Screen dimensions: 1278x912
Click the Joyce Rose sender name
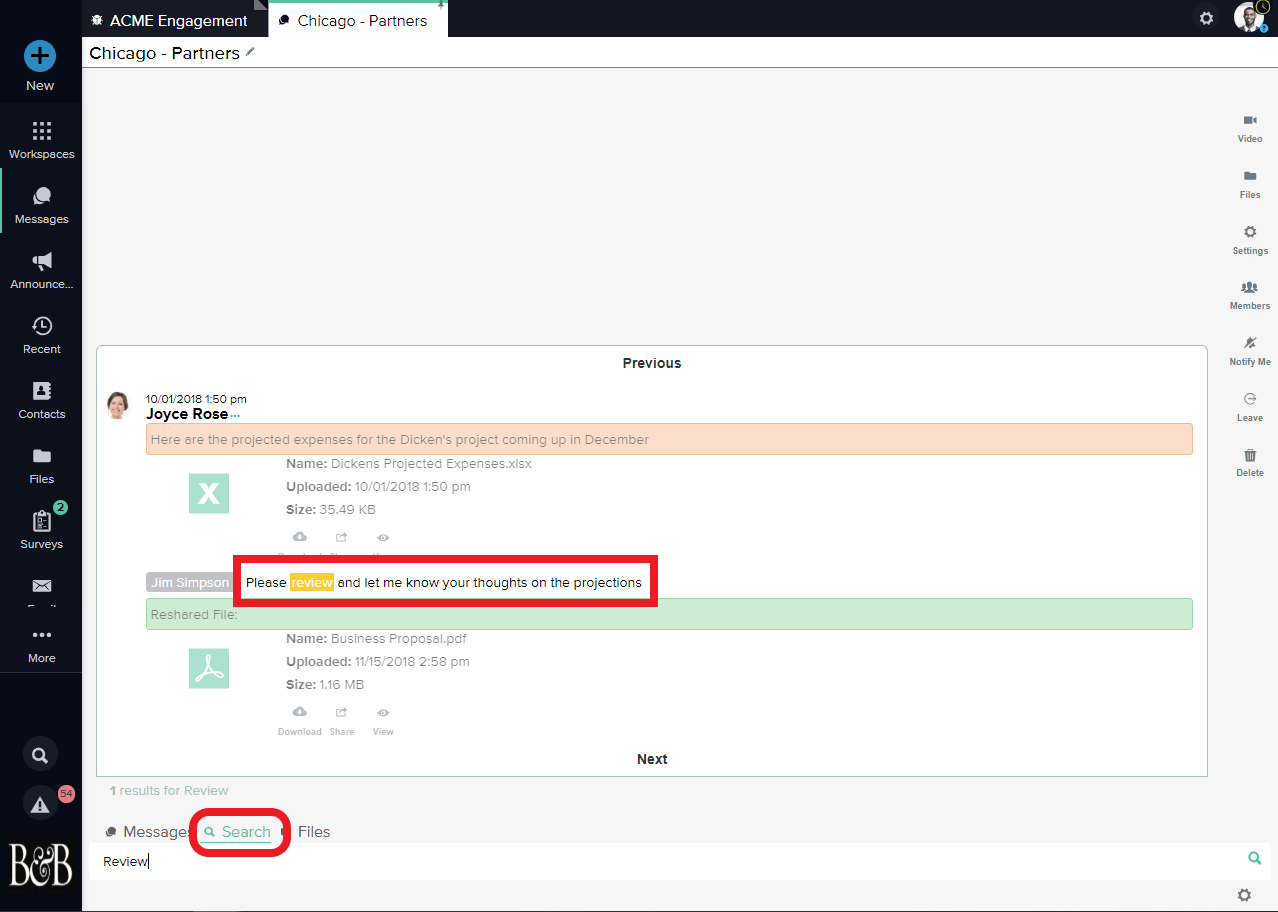(x=187, y=414)
